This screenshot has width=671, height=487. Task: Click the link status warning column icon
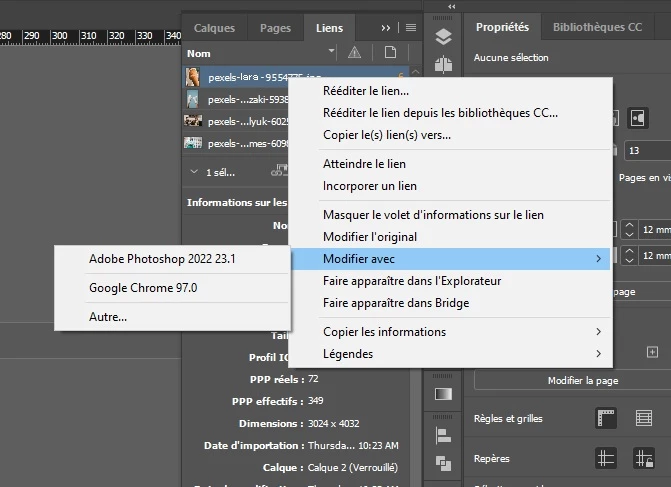pos(354,53)
